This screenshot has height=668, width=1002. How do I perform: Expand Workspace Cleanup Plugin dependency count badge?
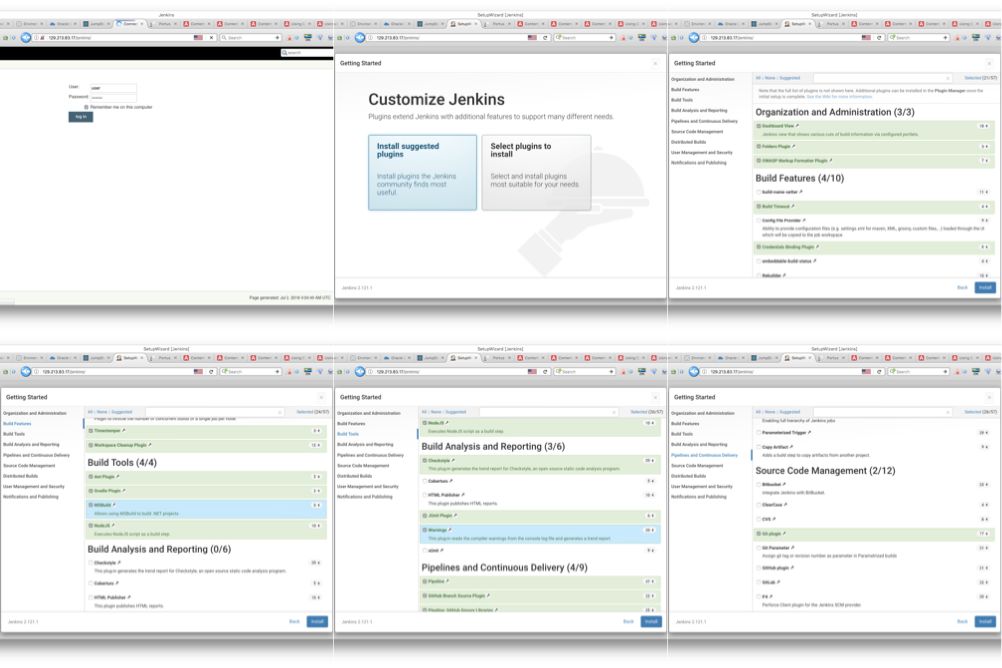click(x=316, y=445)
